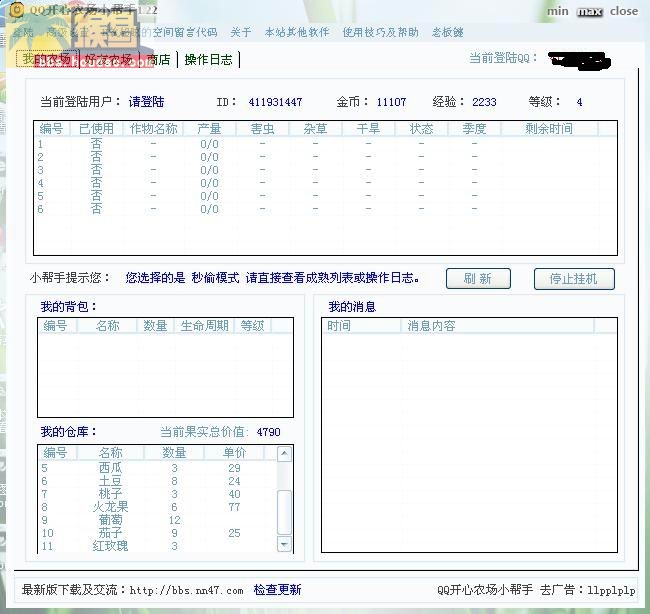Viewport: 650px width, 614px height.
Task: Click the 剩余时间 column header
Action: coord(549,129)
